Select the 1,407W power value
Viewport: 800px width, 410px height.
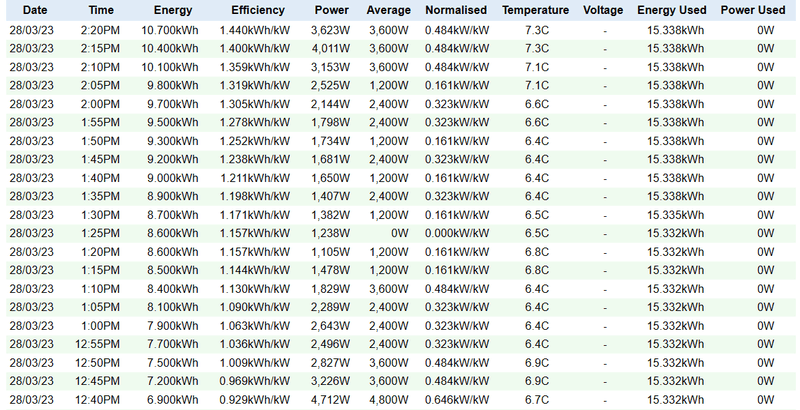(x=330, y=197)
